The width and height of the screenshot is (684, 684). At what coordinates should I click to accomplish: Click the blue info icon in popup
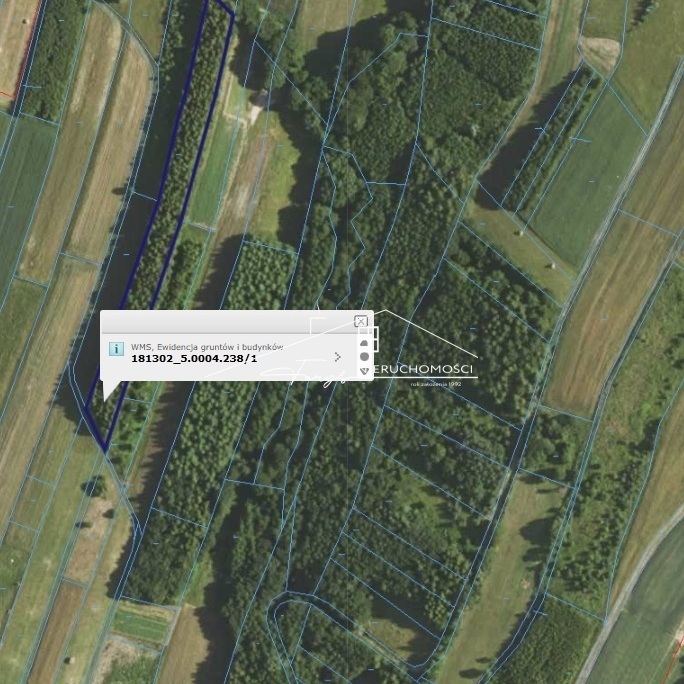click(x=116, y=349)
